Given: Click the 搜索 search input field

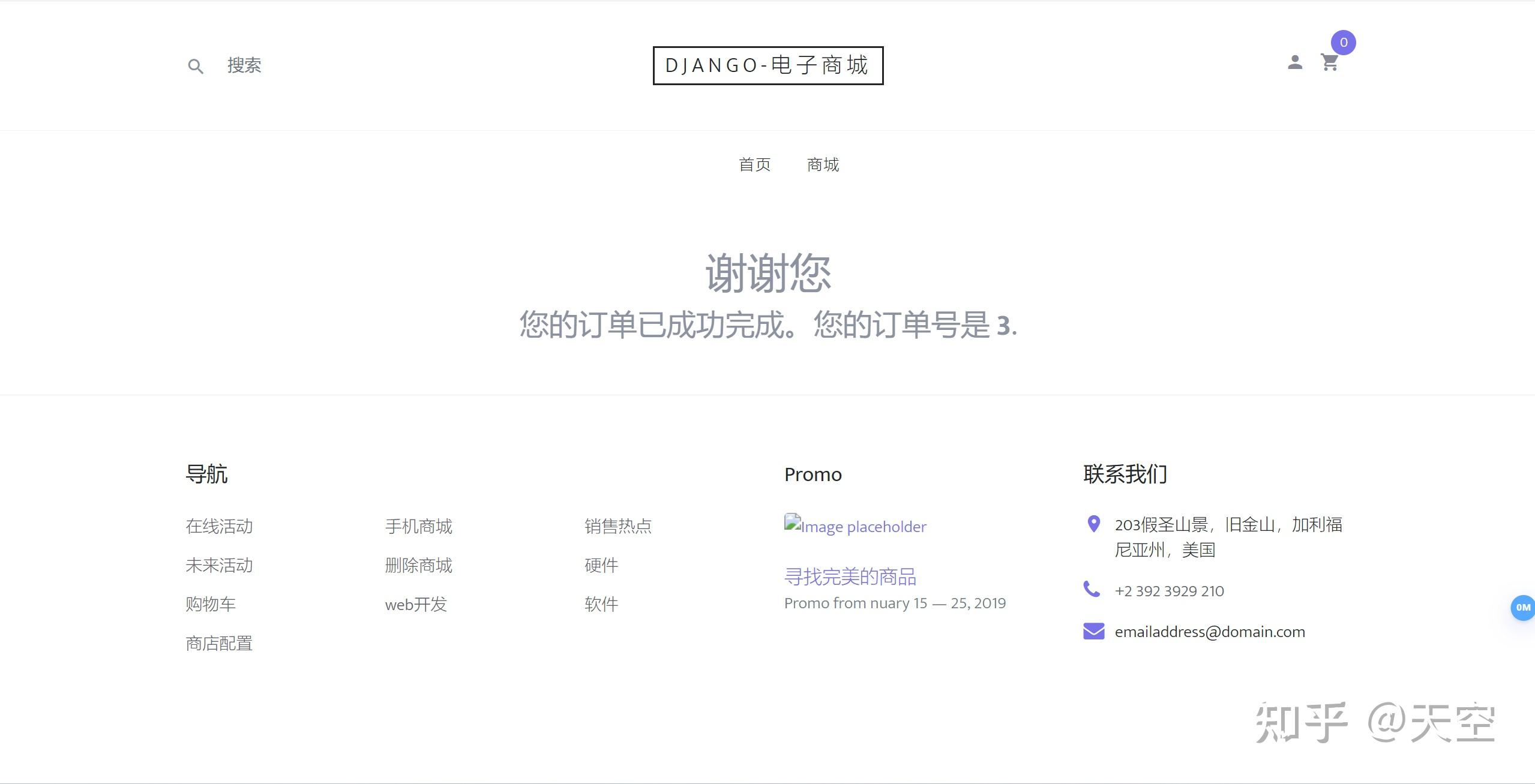Looking at the screenshot, I should [x=244, y=66].
